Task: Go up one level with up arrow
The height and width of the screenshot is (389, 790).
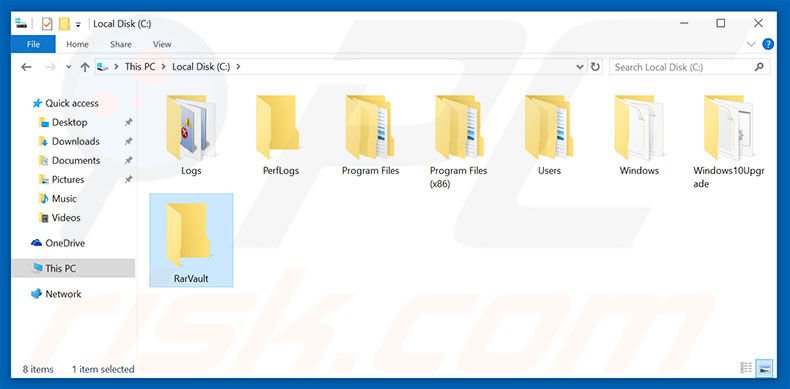Action: (x=85, y=67)
